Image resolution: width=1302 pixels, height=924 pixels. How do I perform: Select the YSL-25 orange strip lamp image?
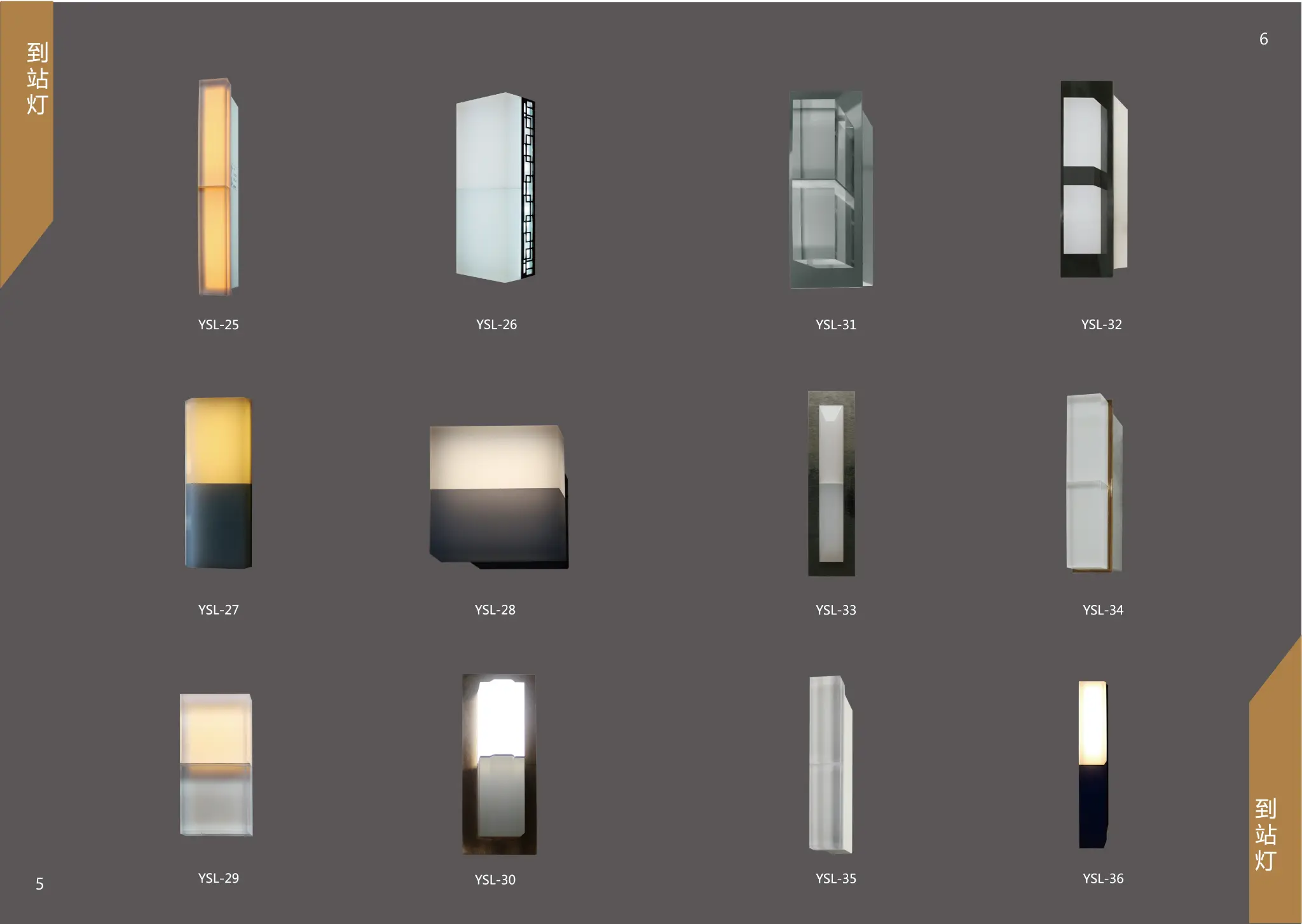[x=217, y=184]
